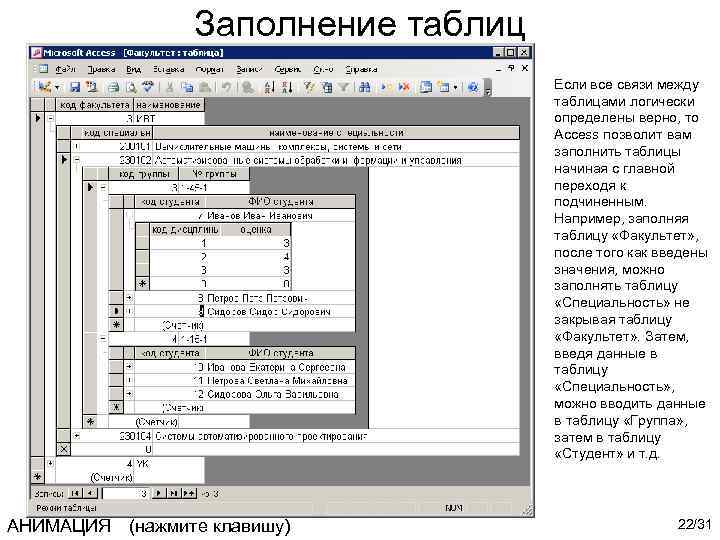The image size is (720, 540).
Task: Click the Copy toolbar icon
Action: pyautogui.click(x=187, y=87)
